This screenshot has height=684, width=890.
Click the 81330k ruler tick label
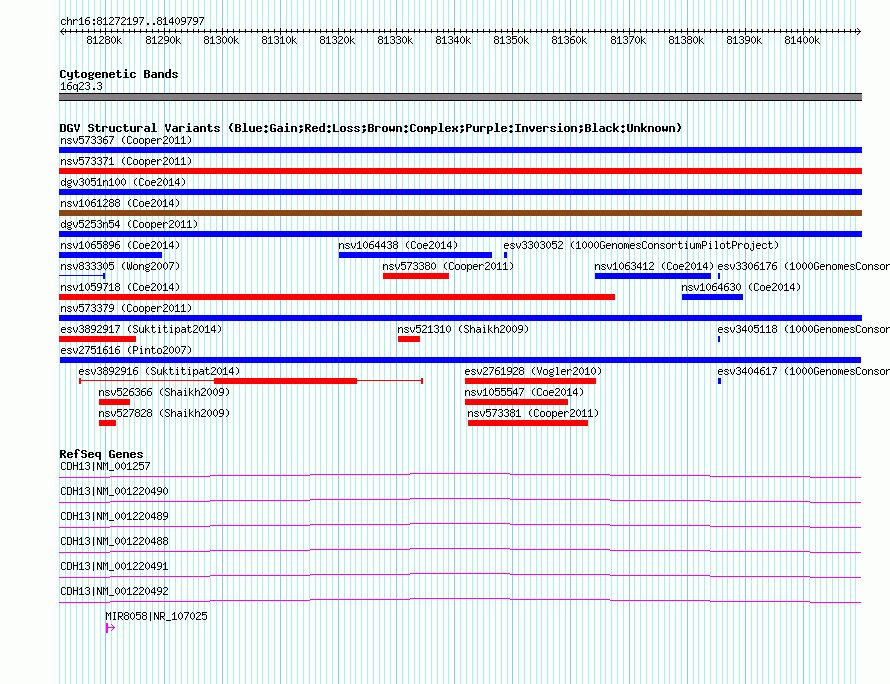pyautogui.click(x=394, y=40)
